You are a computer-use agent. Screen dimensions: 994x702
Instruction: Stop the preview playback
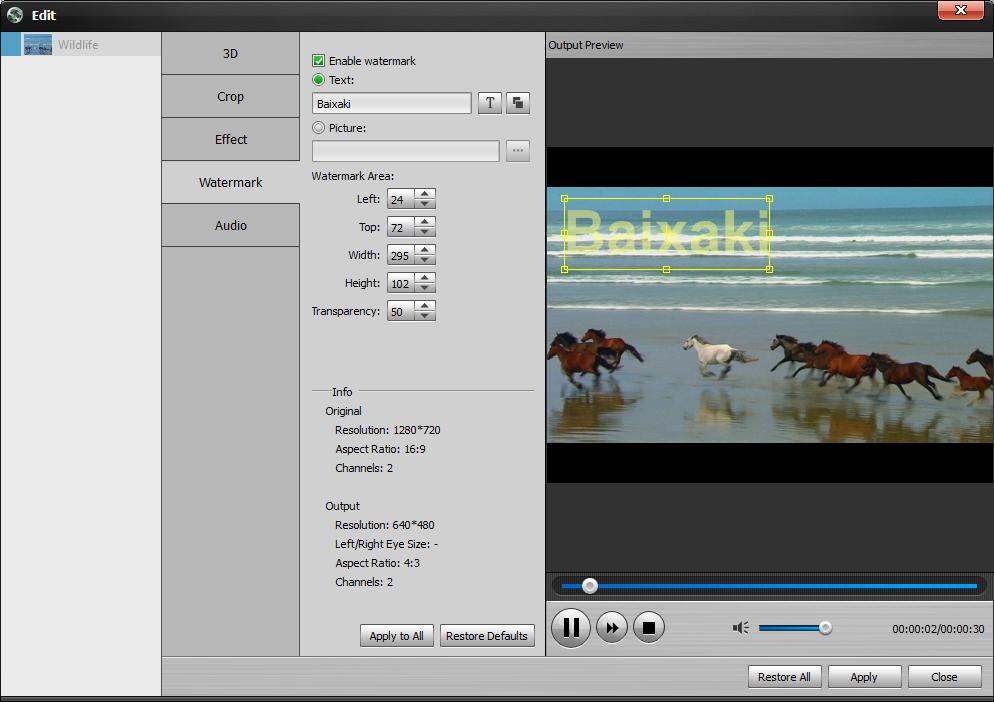pyautogui.click(x=650, y=627)
